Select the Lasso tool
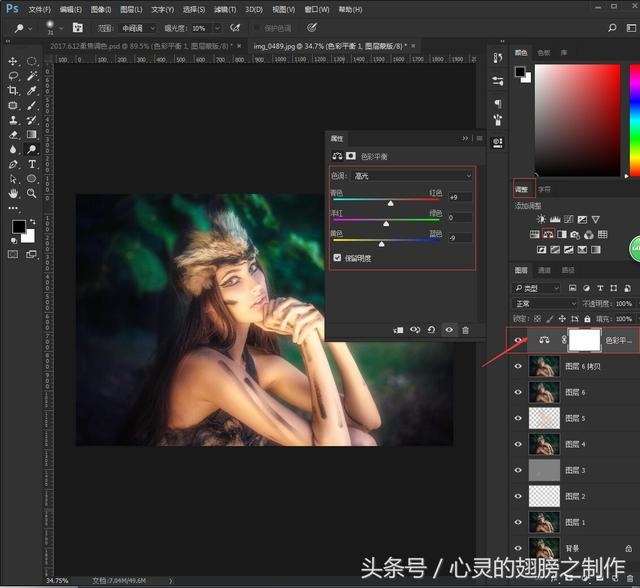640x588 pixels. [13, 76]
